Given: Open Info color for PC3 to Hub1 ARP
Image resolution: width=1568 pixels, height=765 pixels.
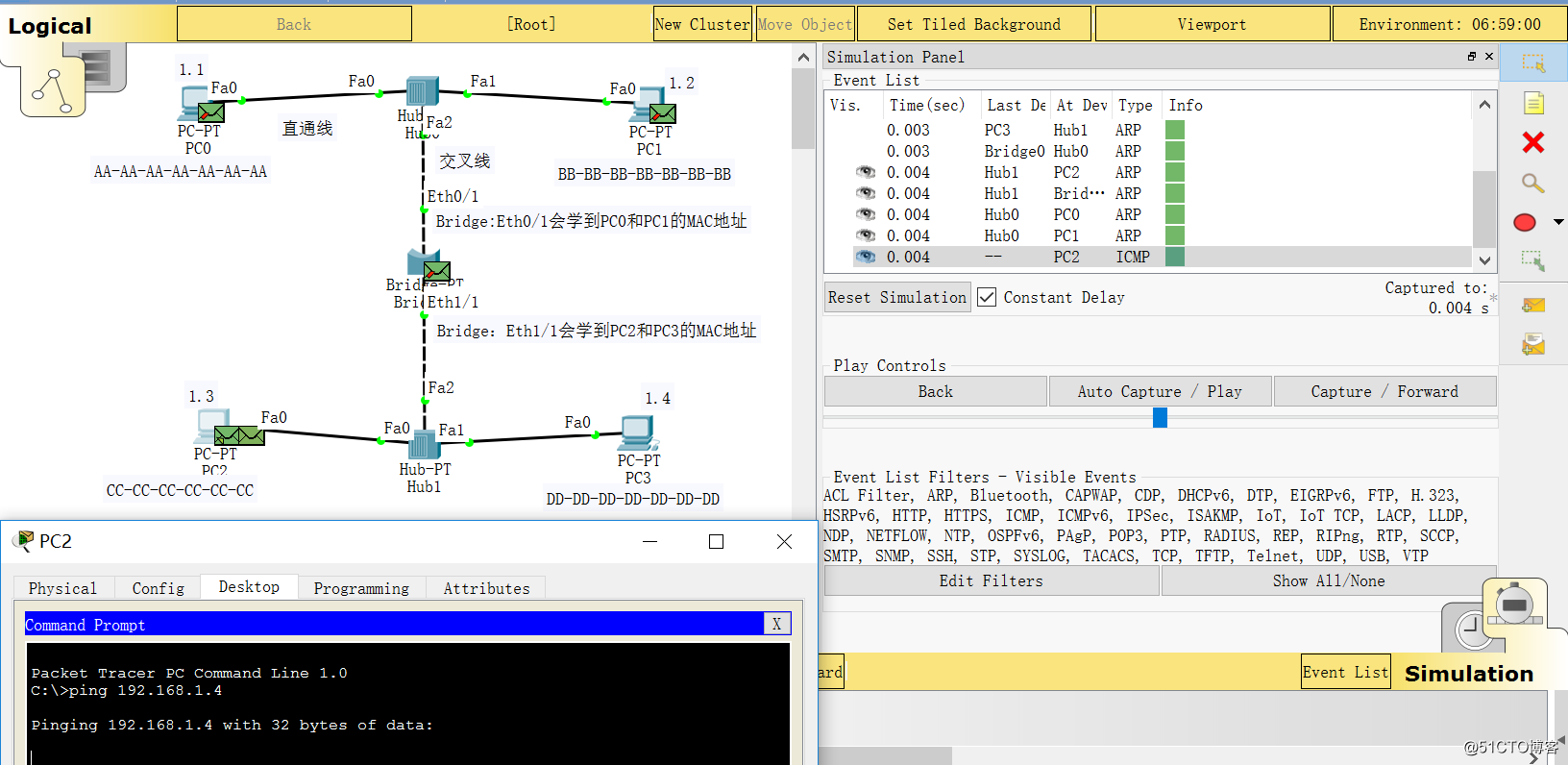Looking at the screenshot, I should point(1174,130).
